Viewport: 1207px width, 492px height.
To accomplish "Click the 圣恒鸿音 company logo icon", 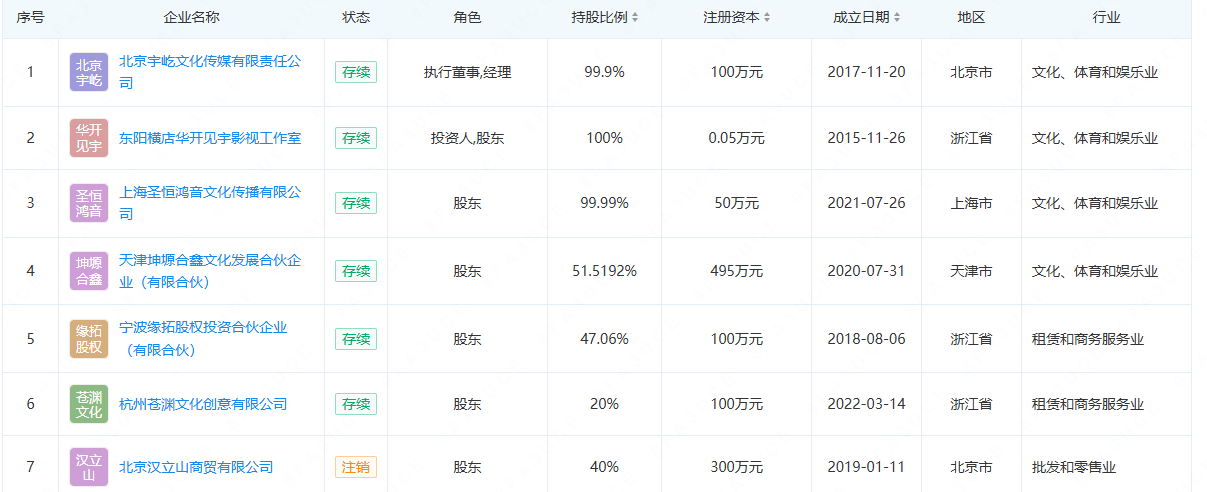I will click(88, 203).
